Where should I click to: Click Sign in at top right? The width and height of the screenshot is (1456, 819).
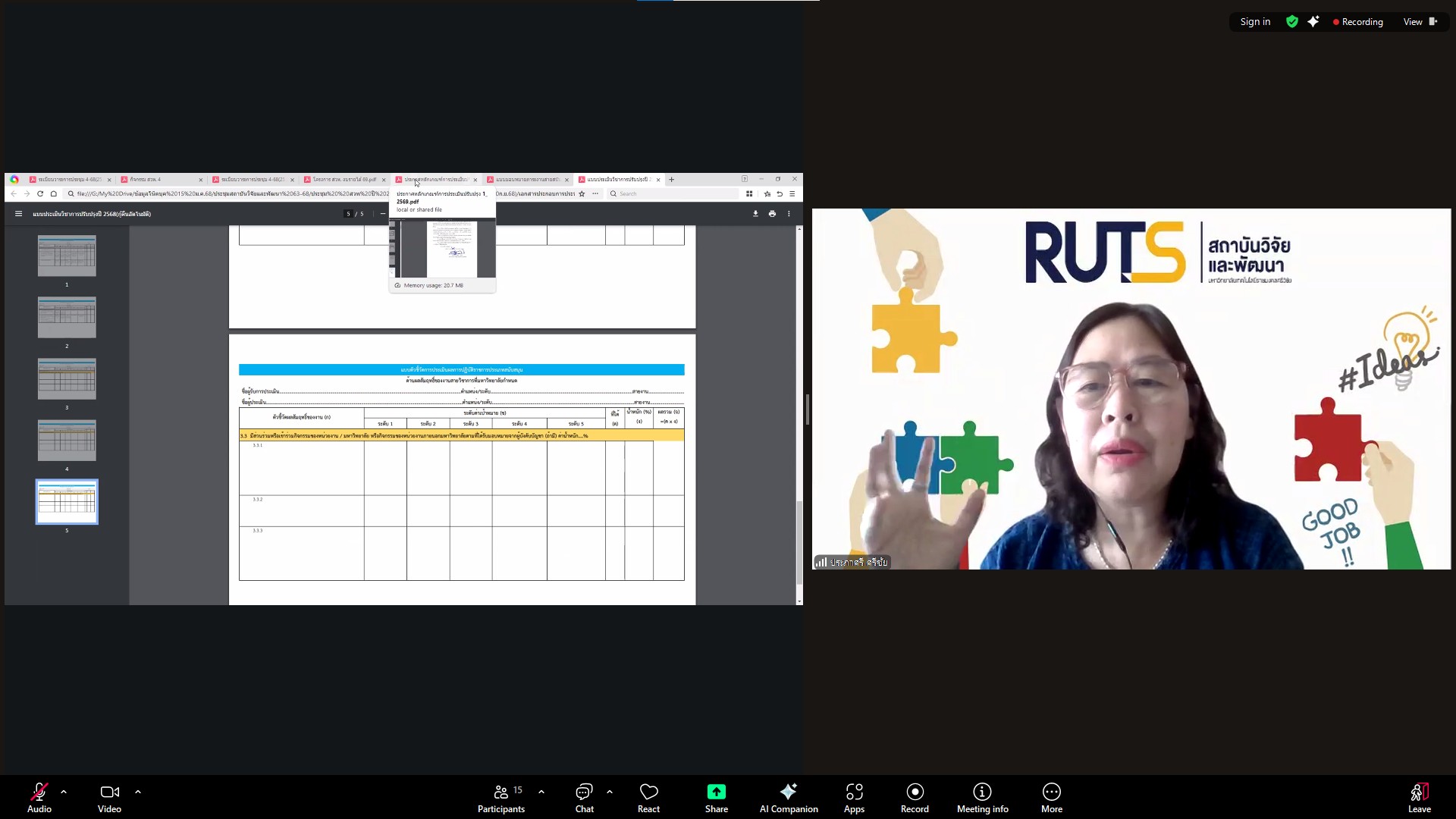click(x=1255, y=22)
